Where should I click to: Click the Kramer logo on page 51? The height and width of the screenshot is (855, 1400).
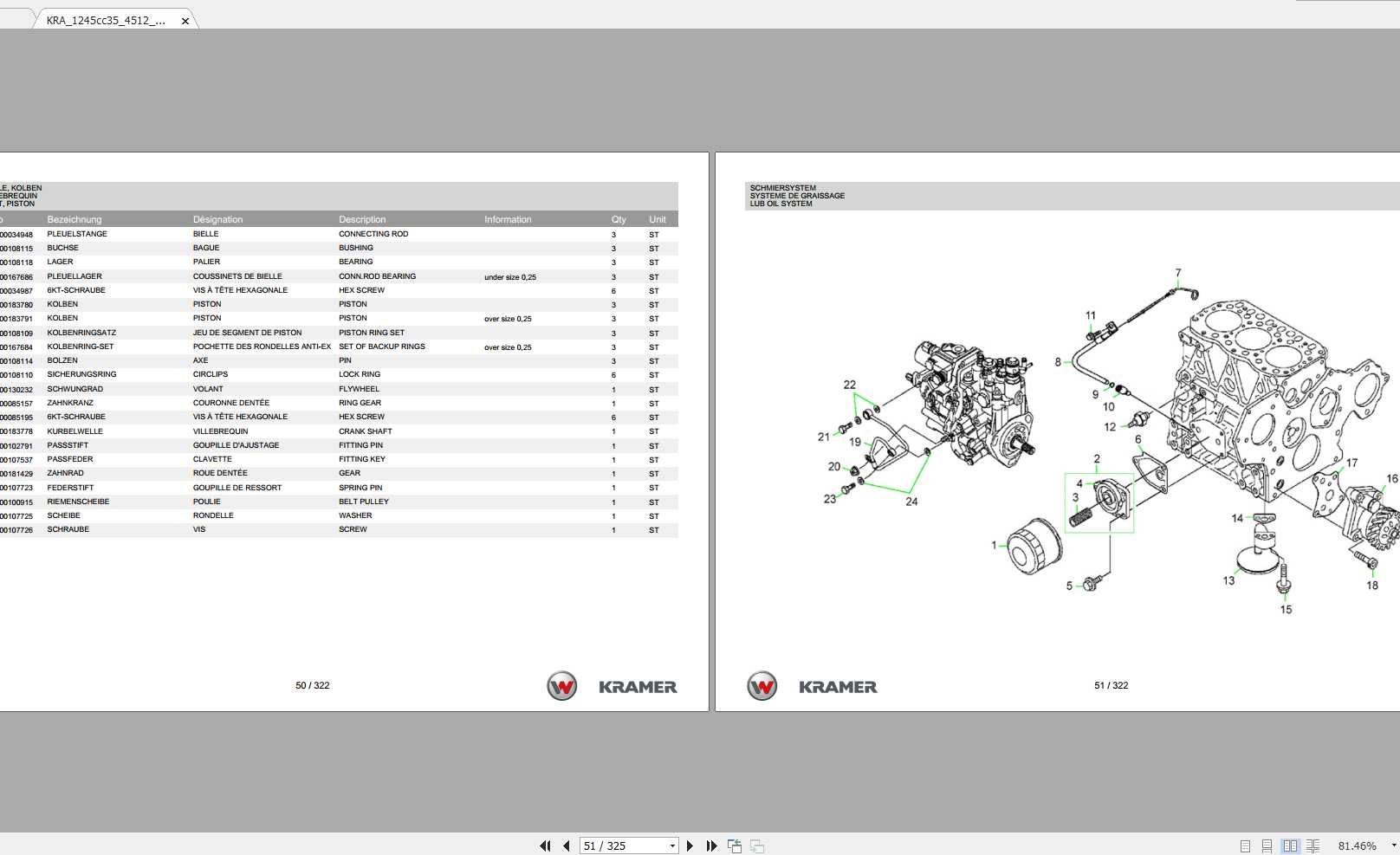click(x=812, y=686)
